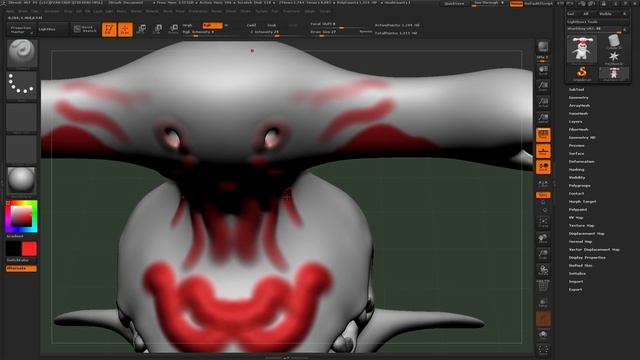Viewport: 640px width, 360px height.
Task: Select the character tool thumbnail in Tool panel
Action: pos(582,49)
